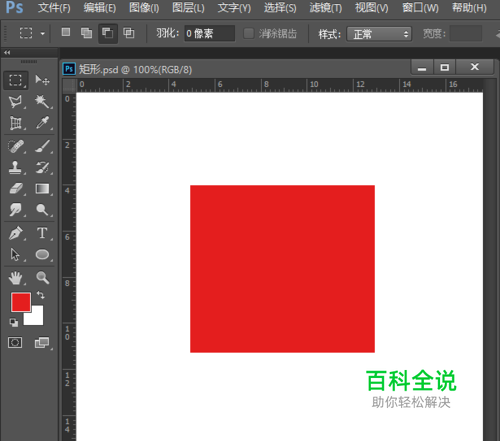Maximize the 矩形.psd document window
This screenshot has height=441, width=500.
tap(444, 67)
